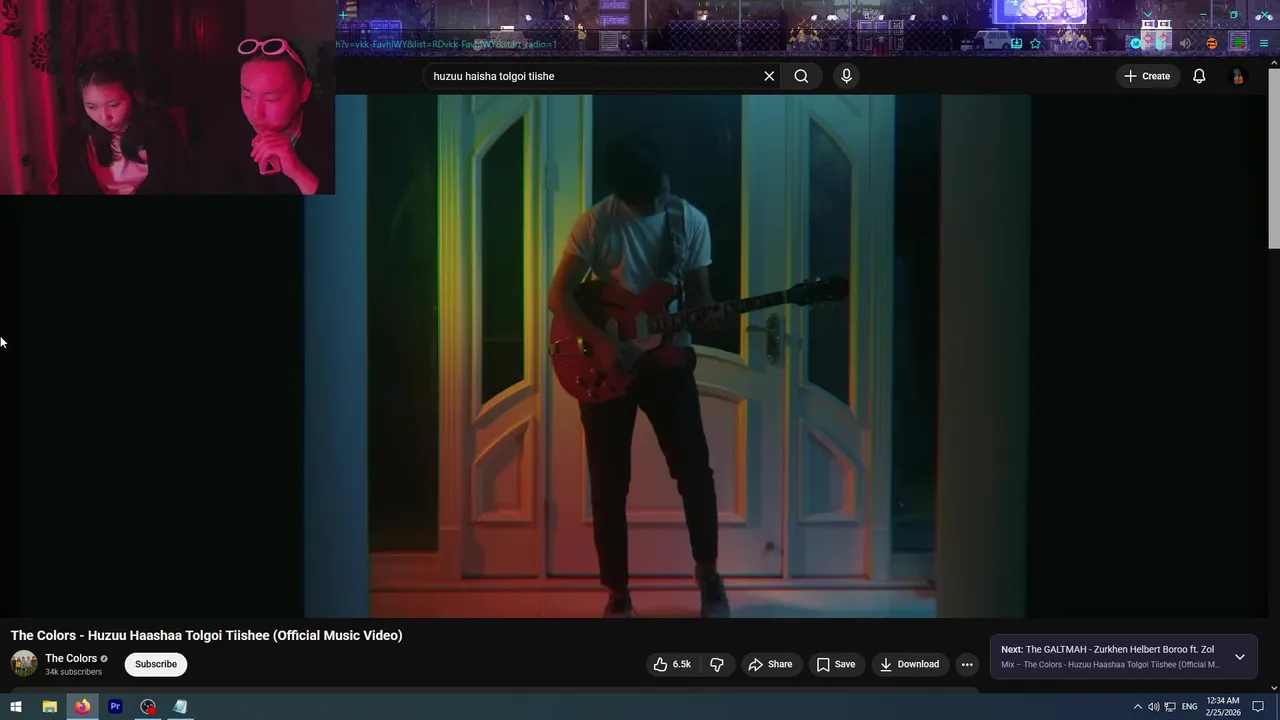
Task: Click the webcam overlay thumbnail
Action: coord(168,97)
